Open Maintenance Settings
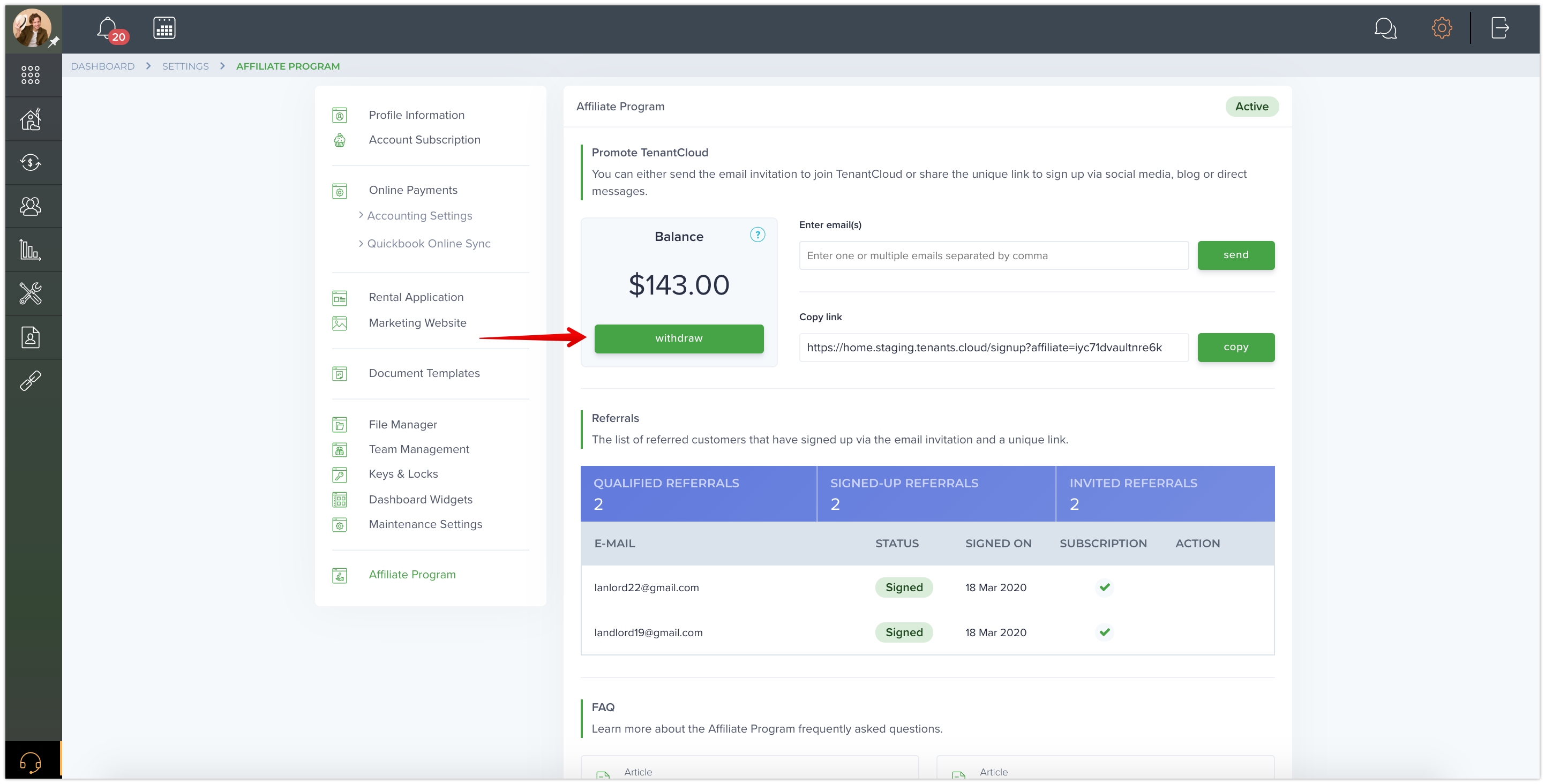Viewport: 1545px width, 784px height. [x=425, y=524]
